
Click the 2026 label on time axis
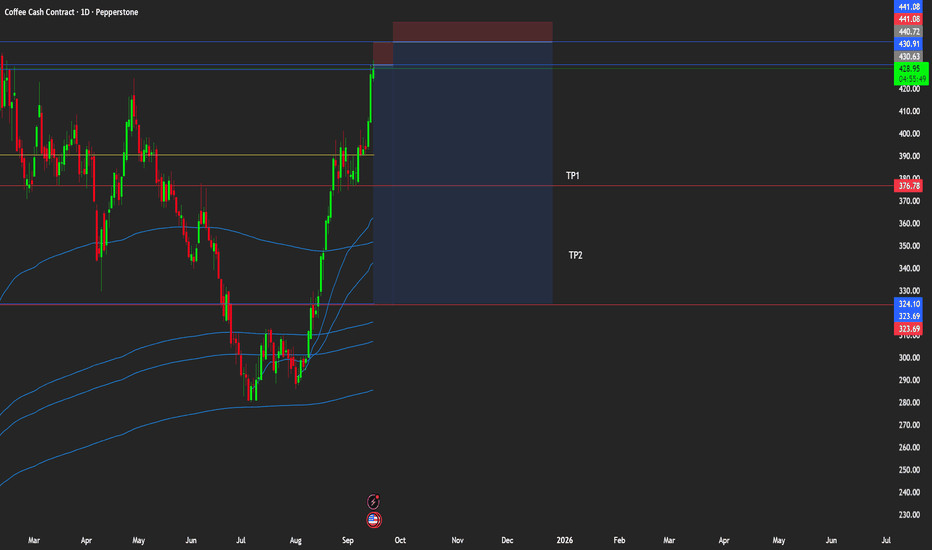[565, 540]
